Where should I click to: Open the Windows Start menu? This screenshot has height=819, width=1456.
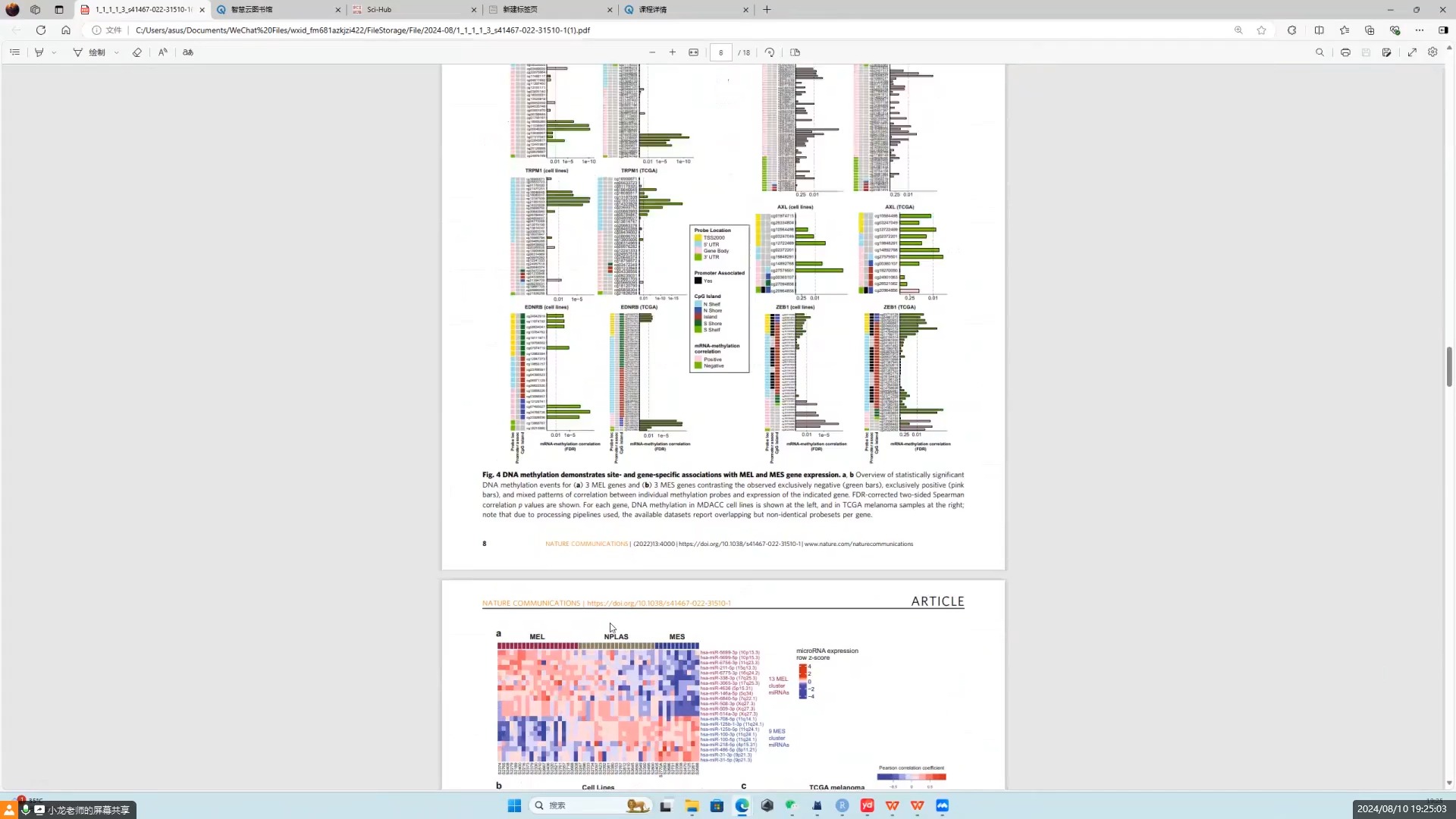pyautogui.click(x=514, y=805)
